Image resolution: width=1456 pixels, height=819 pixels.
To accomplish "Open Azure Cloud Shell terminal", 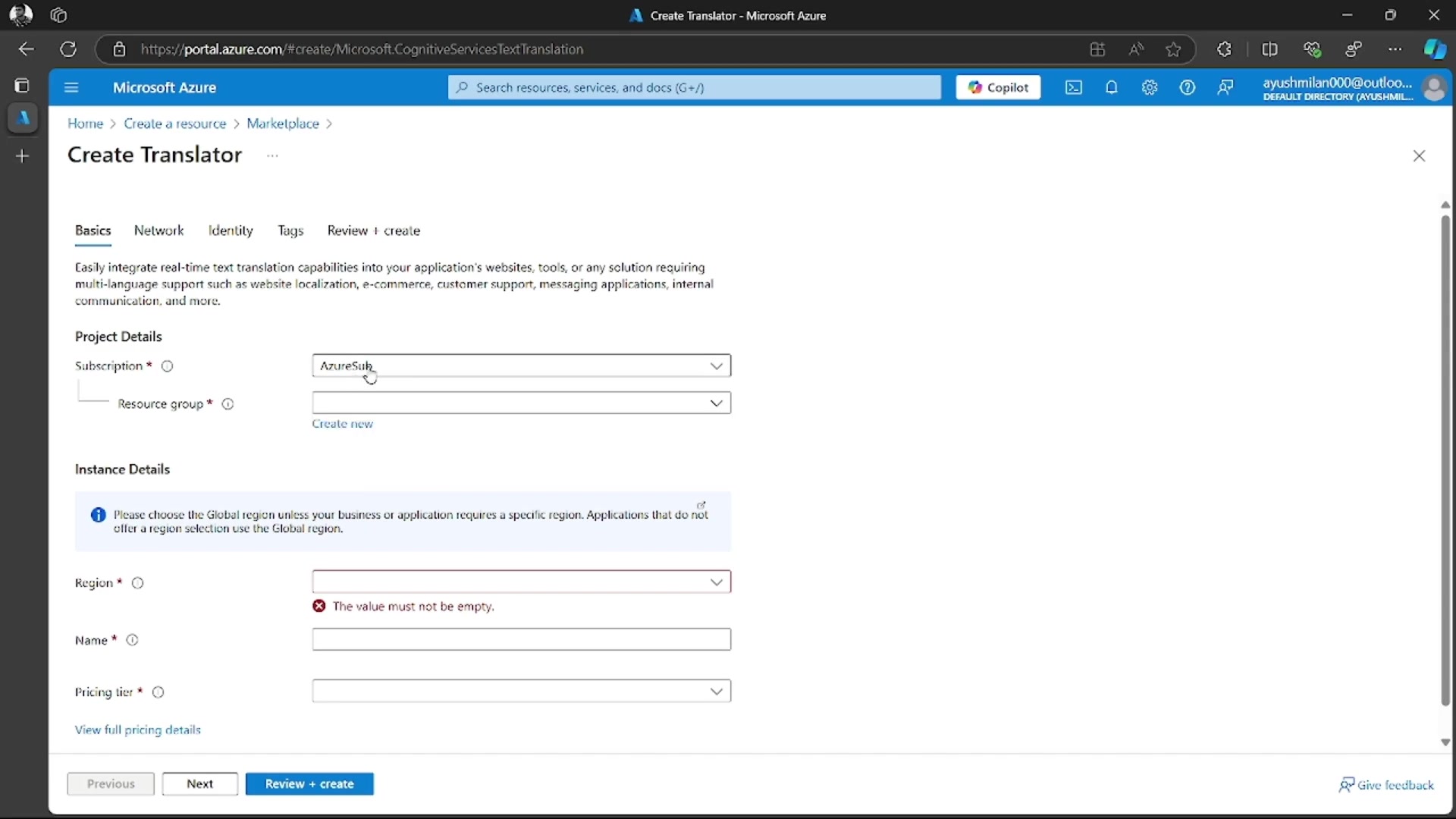I will point(1074,87).
